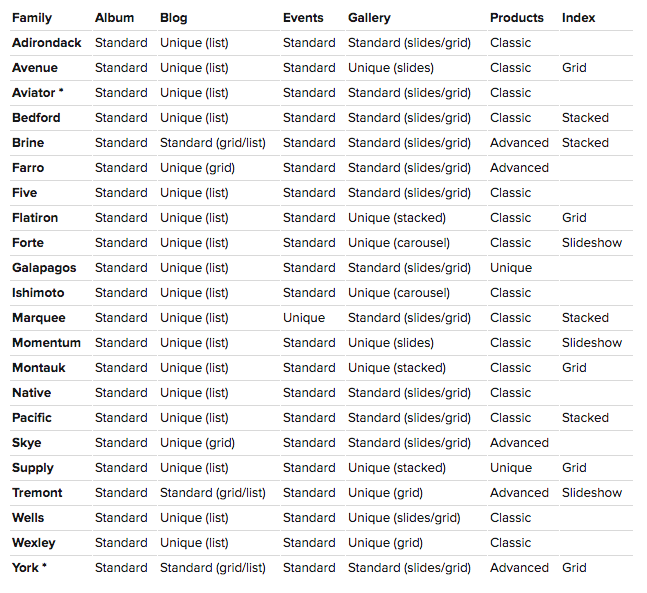647x593 pixels.
Task: Click the Blog column header
Action: 173,18
